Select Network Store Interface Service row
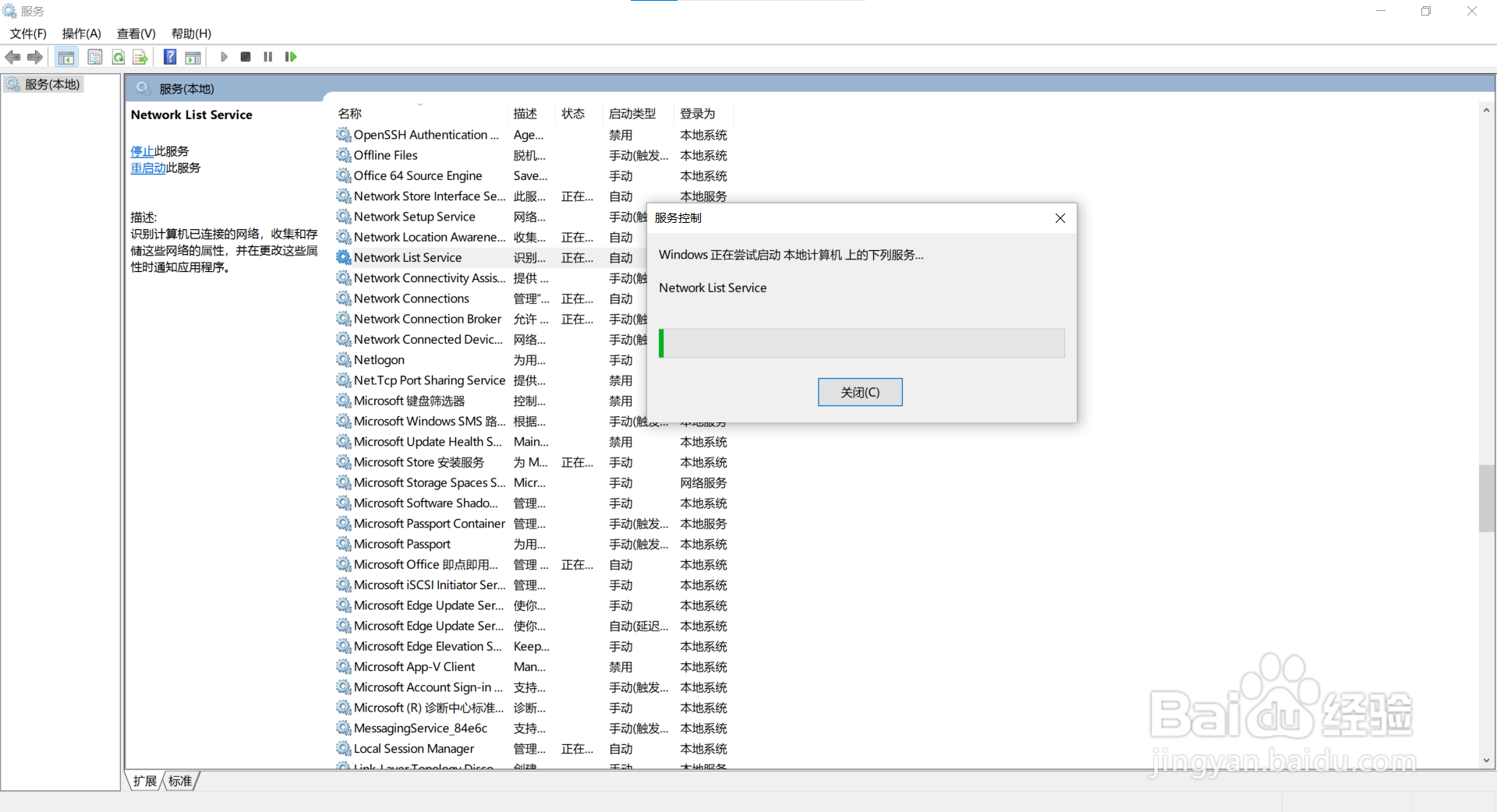The height and width of the screenshot is (812, 1497). point(534,196)
